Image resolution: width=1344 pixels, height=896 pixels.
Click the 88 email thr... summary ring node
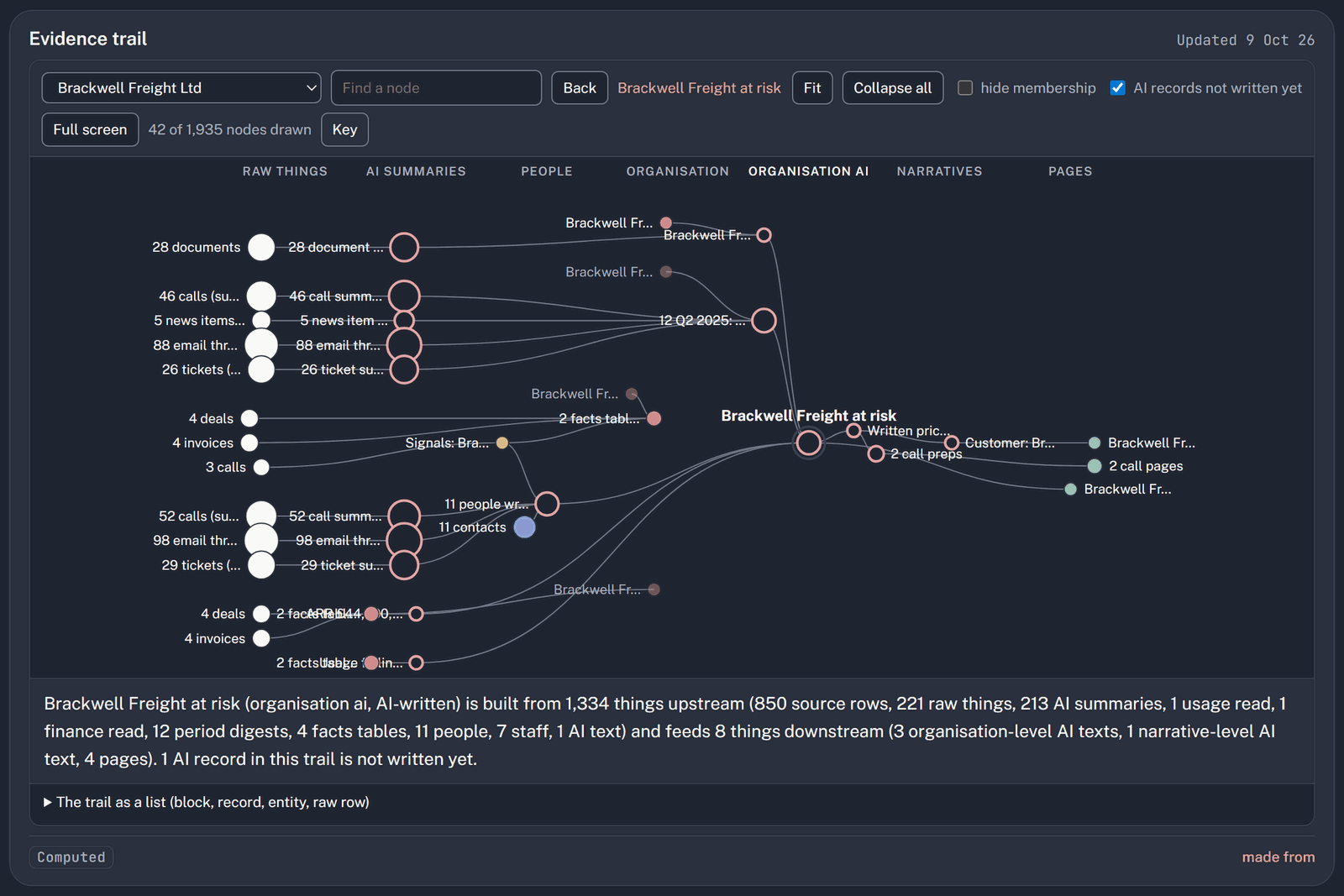[404, 345]
